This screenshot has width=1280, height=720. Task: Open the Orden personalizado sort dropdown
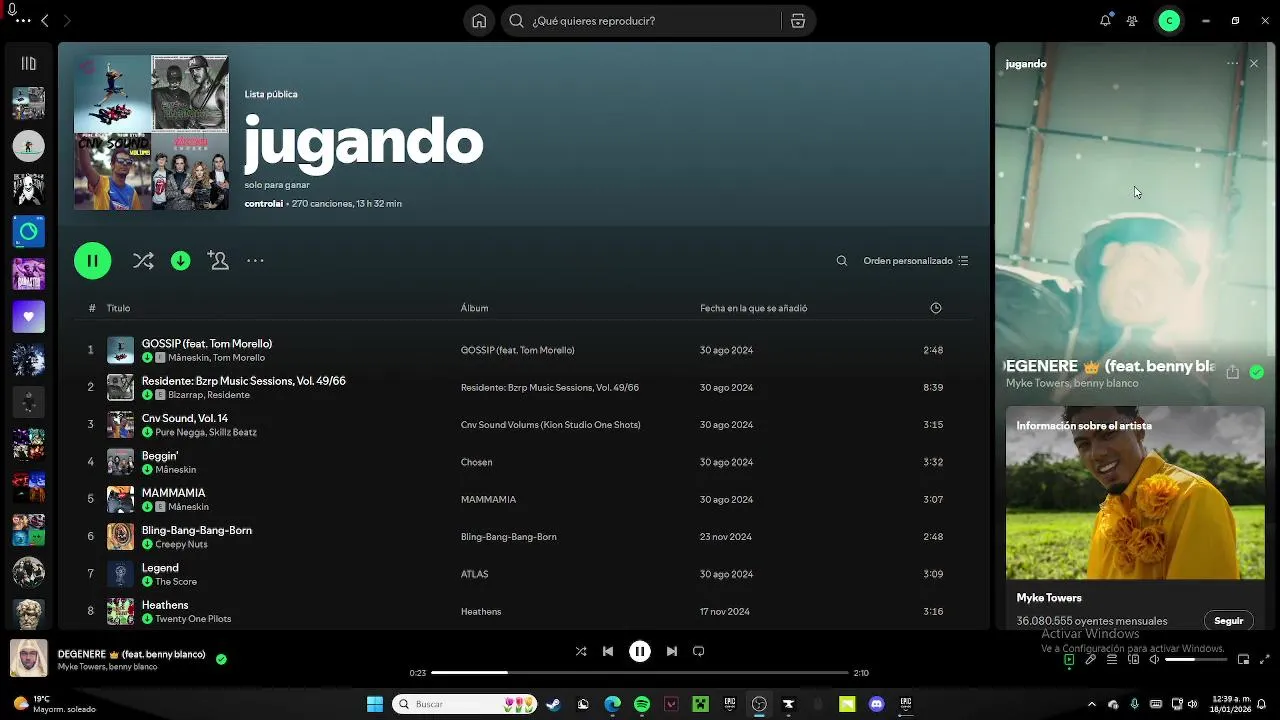point(916,261)
